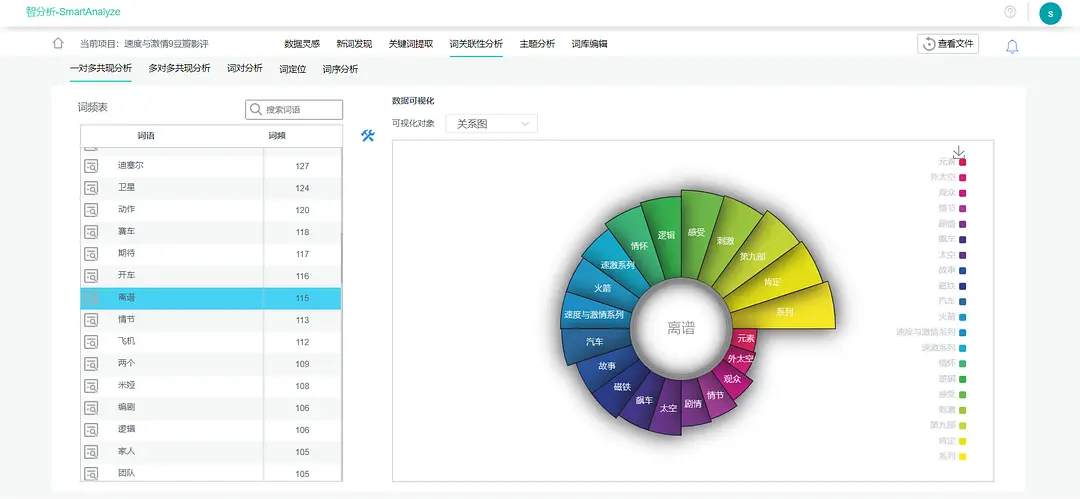Select the 飞机 row word
Screen dimensions: 1080x499
(x=127, y=342)
